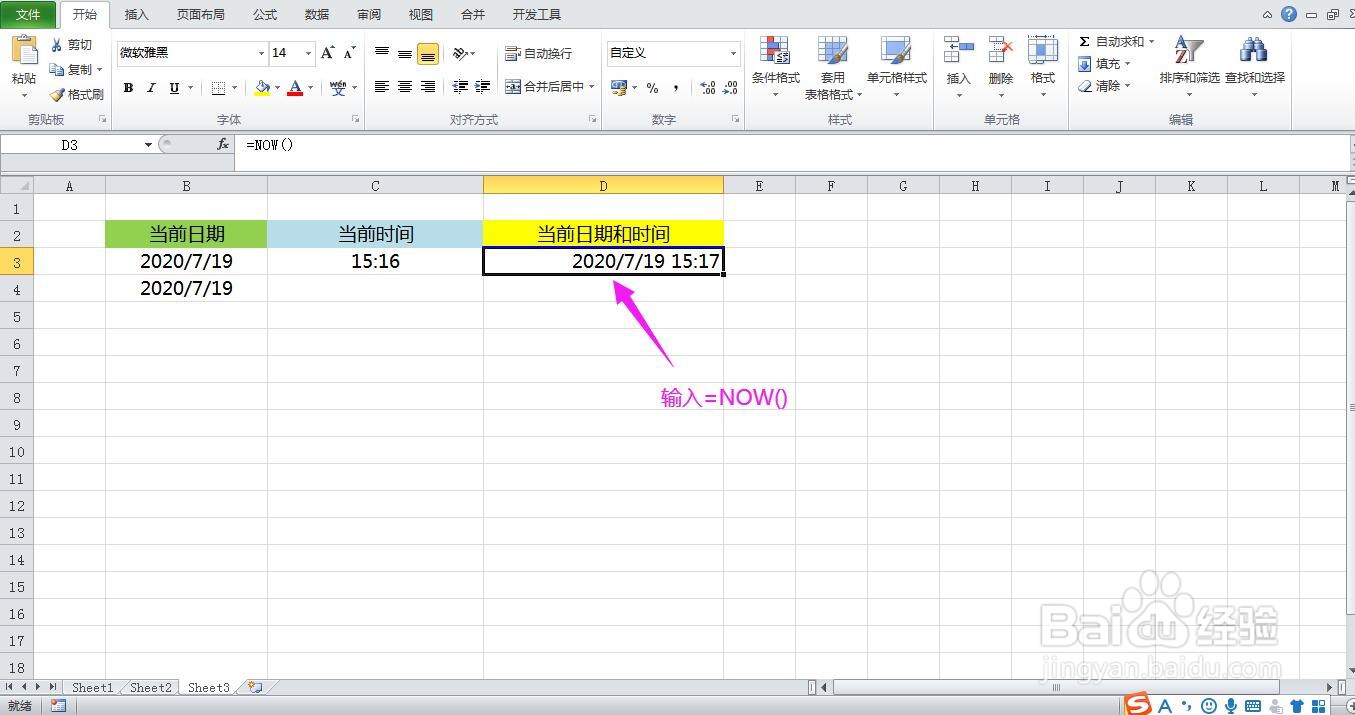1355x715 pixels.
Task: Open fill color dropdown arrow
Action: coord(277,88)
